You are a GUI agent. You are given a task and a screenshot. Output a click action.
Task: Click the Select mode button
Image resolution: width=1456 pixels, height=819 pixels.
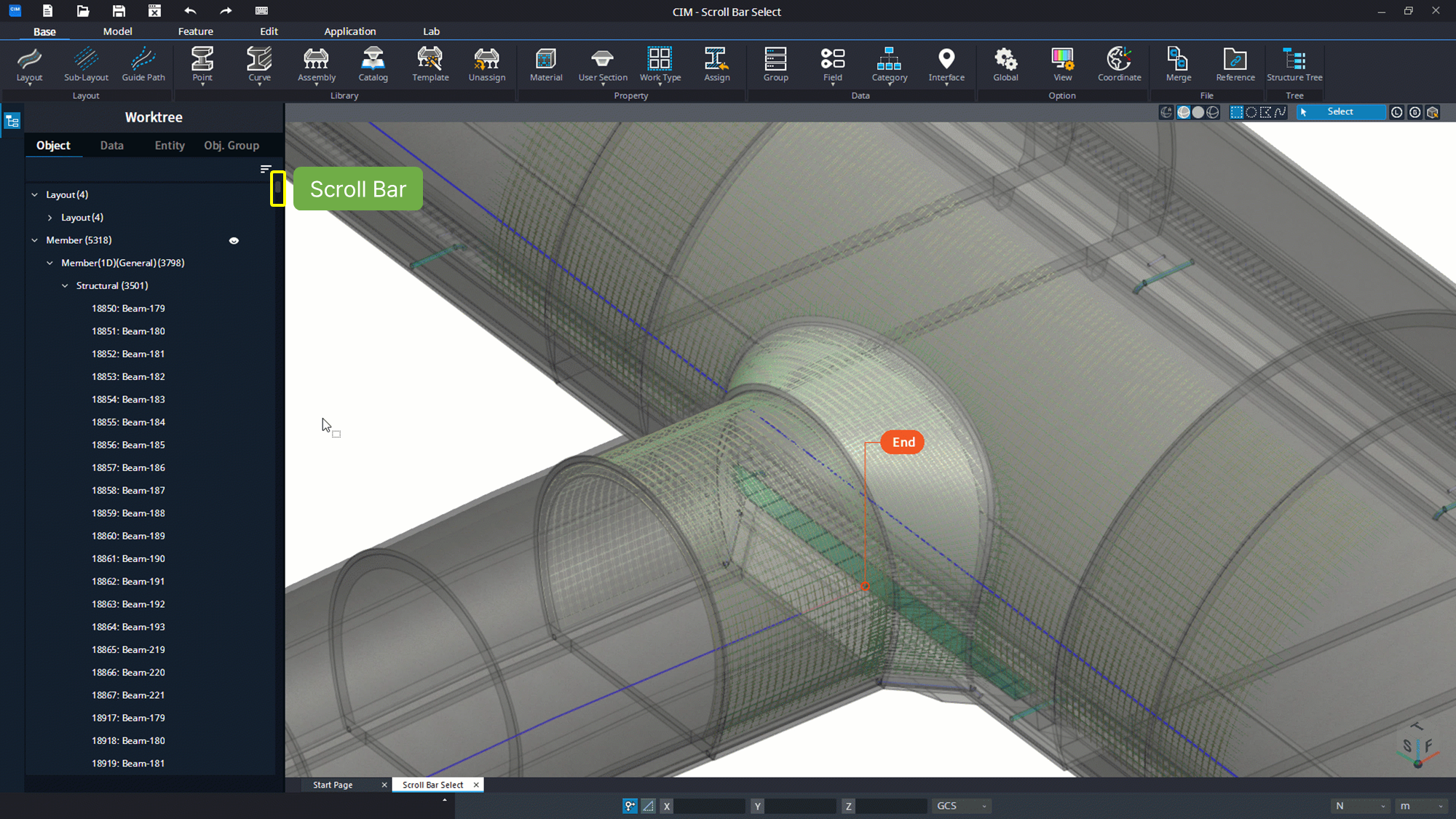(1340, 112)
